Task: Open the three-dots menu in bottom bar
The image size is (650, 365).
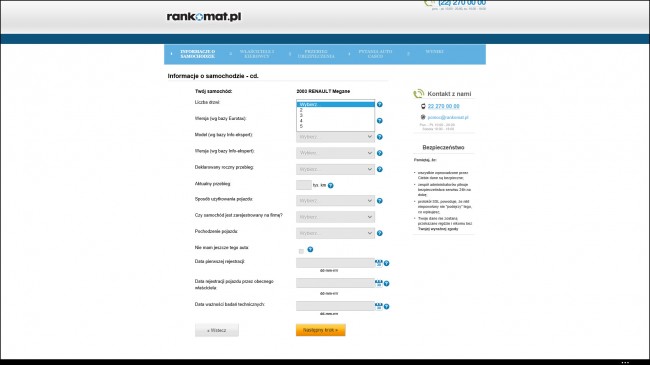Action: point(625,362)
